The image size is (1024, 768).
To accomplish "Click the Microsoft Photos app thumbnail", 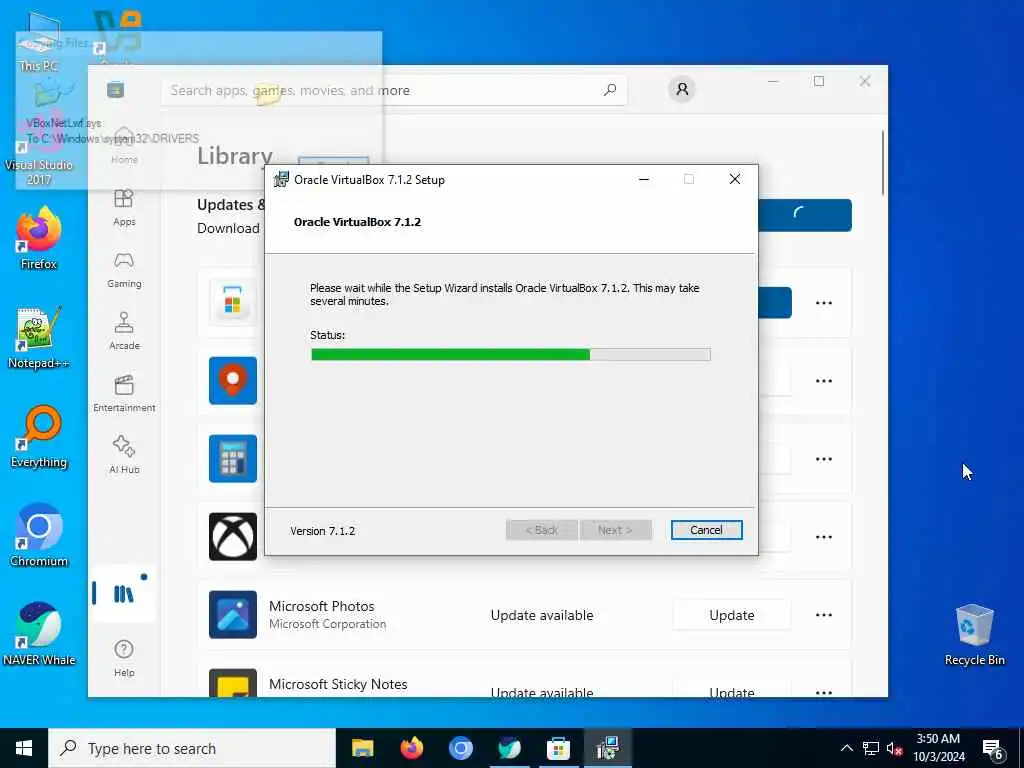I will 233,615.
